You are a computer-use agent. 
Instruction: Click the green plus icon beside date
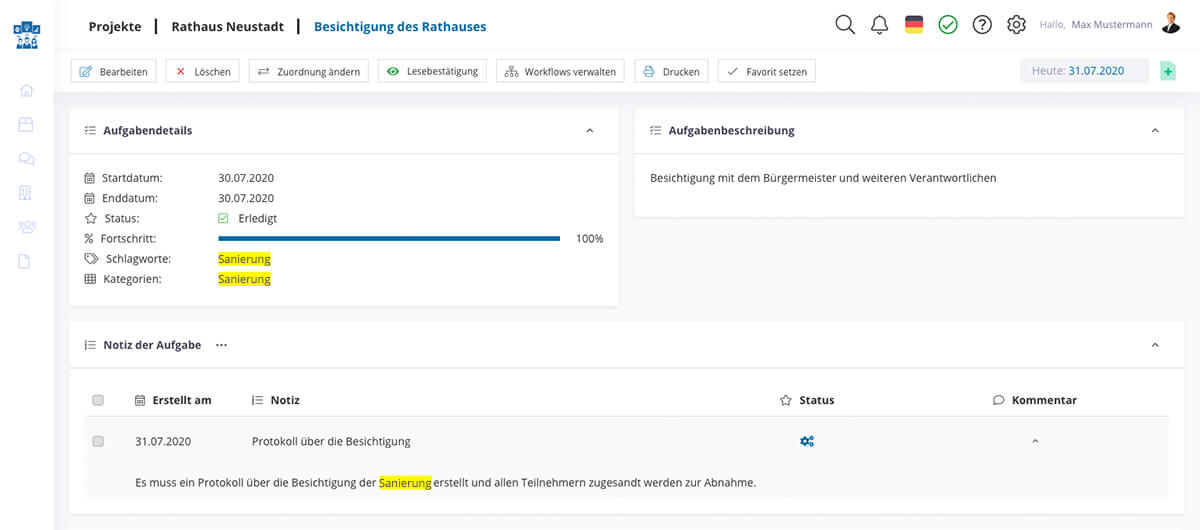tap(1167, 71)
